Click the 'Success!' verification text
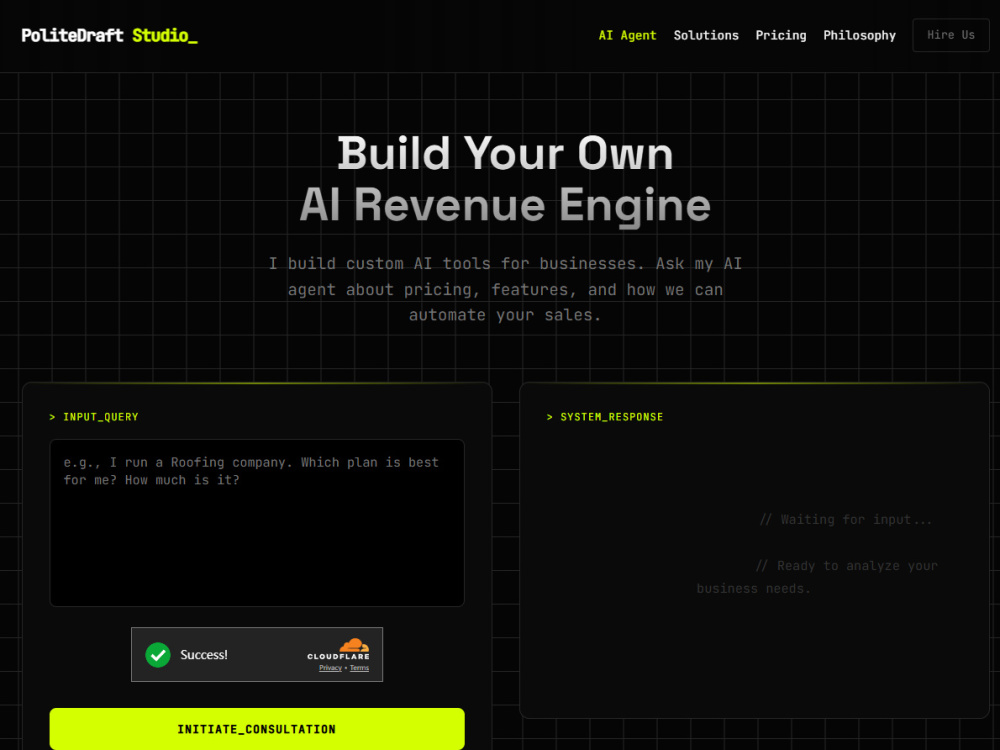 tap(203, 654)
